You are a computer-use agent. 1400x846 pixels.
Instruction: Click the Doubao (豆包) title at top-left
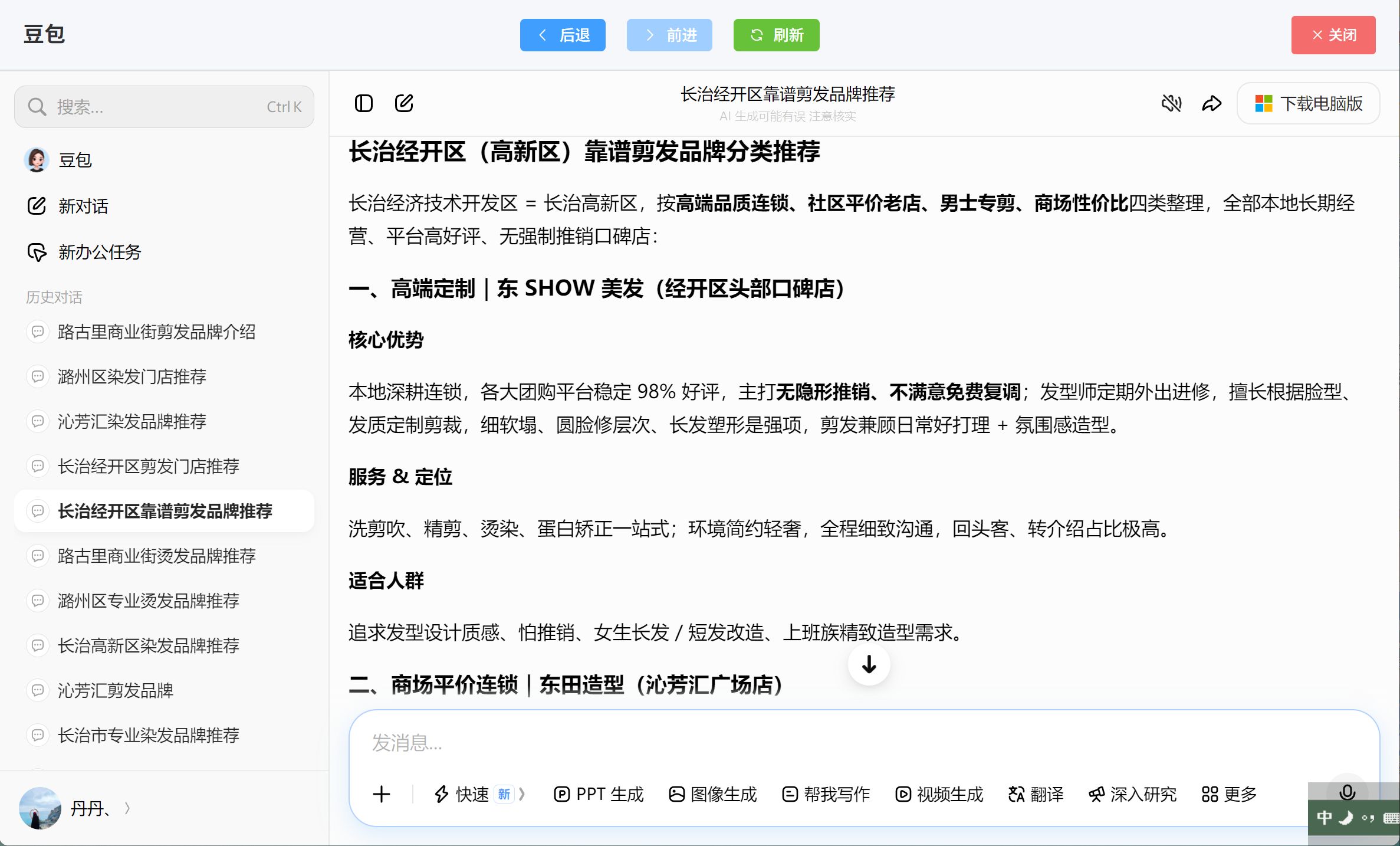(x=44, y=34)
